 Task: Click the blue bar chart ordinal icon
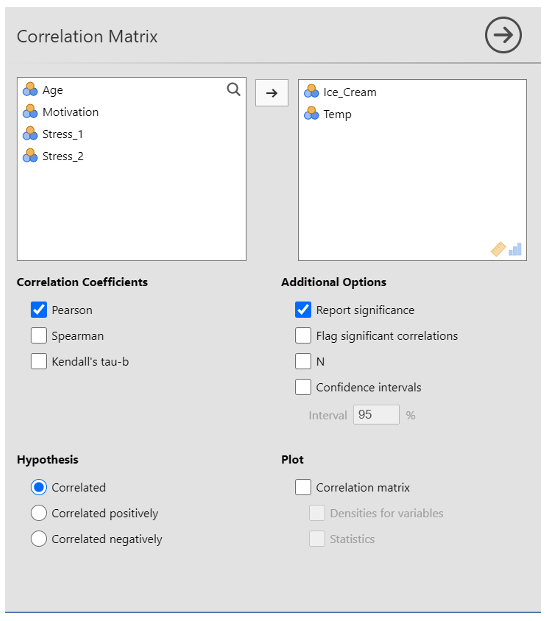tap(515, 250)
